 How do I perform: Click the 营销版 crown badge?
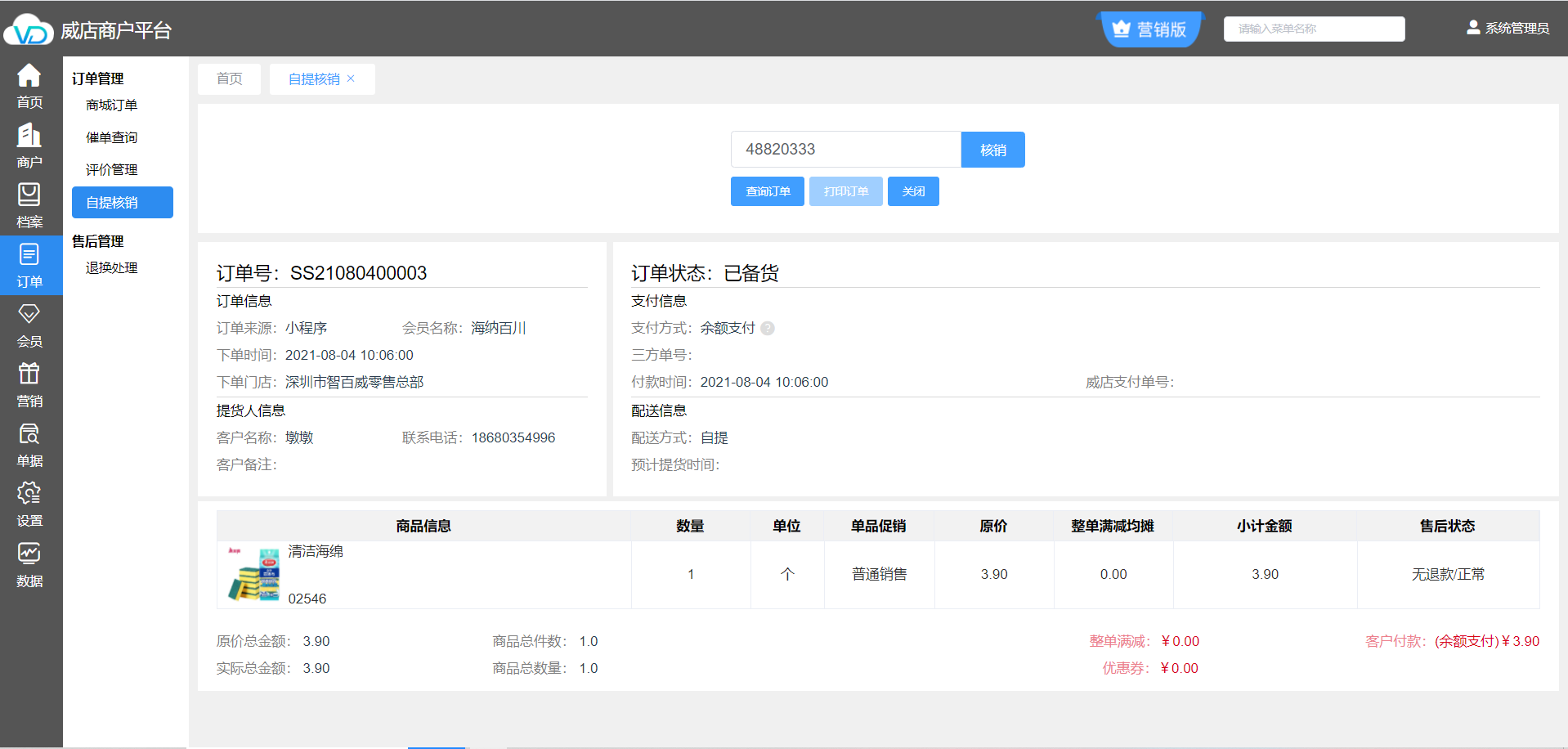pos(1150,29)
